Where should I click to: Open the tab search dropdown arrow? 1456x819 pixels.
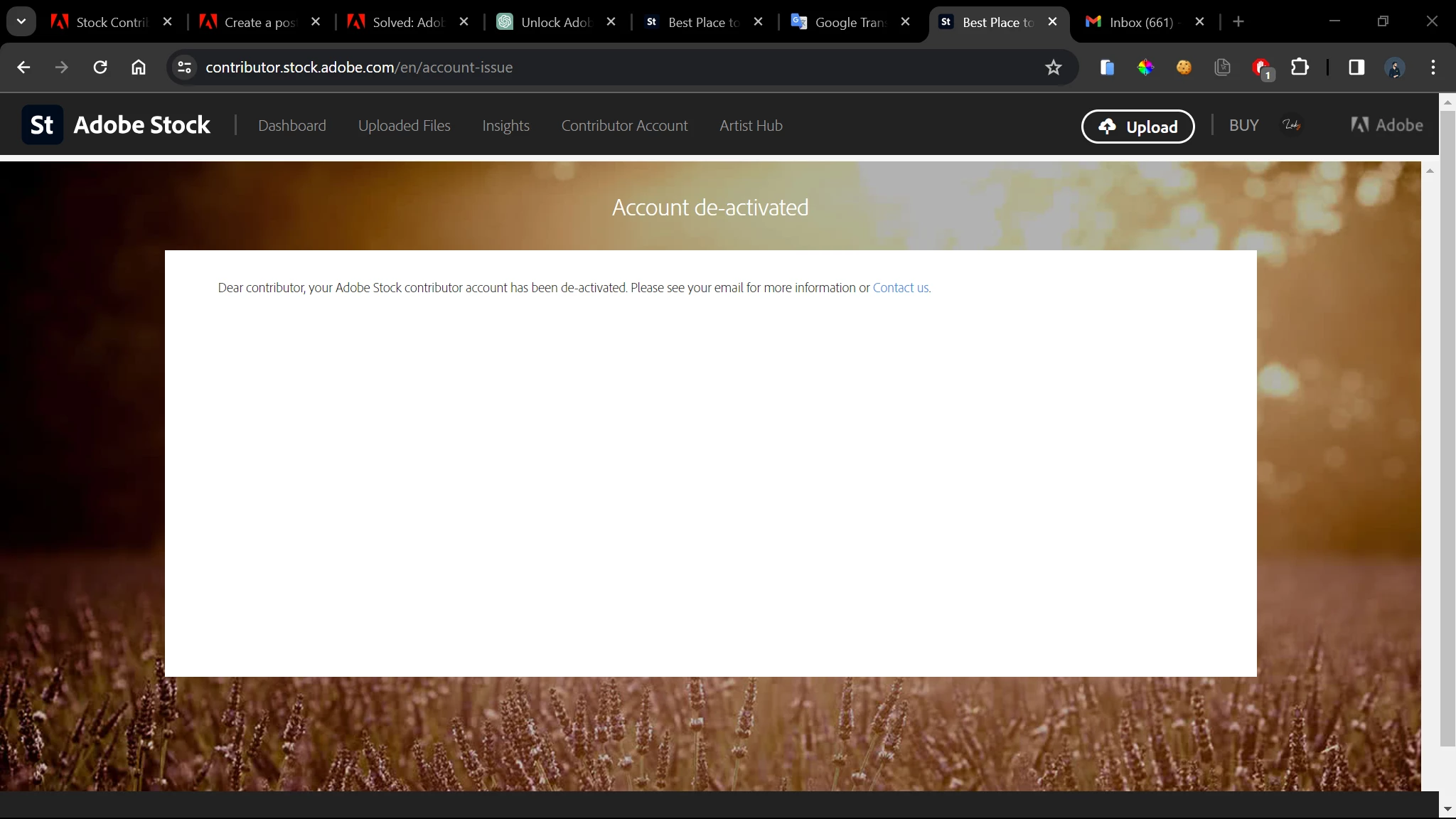21,21
